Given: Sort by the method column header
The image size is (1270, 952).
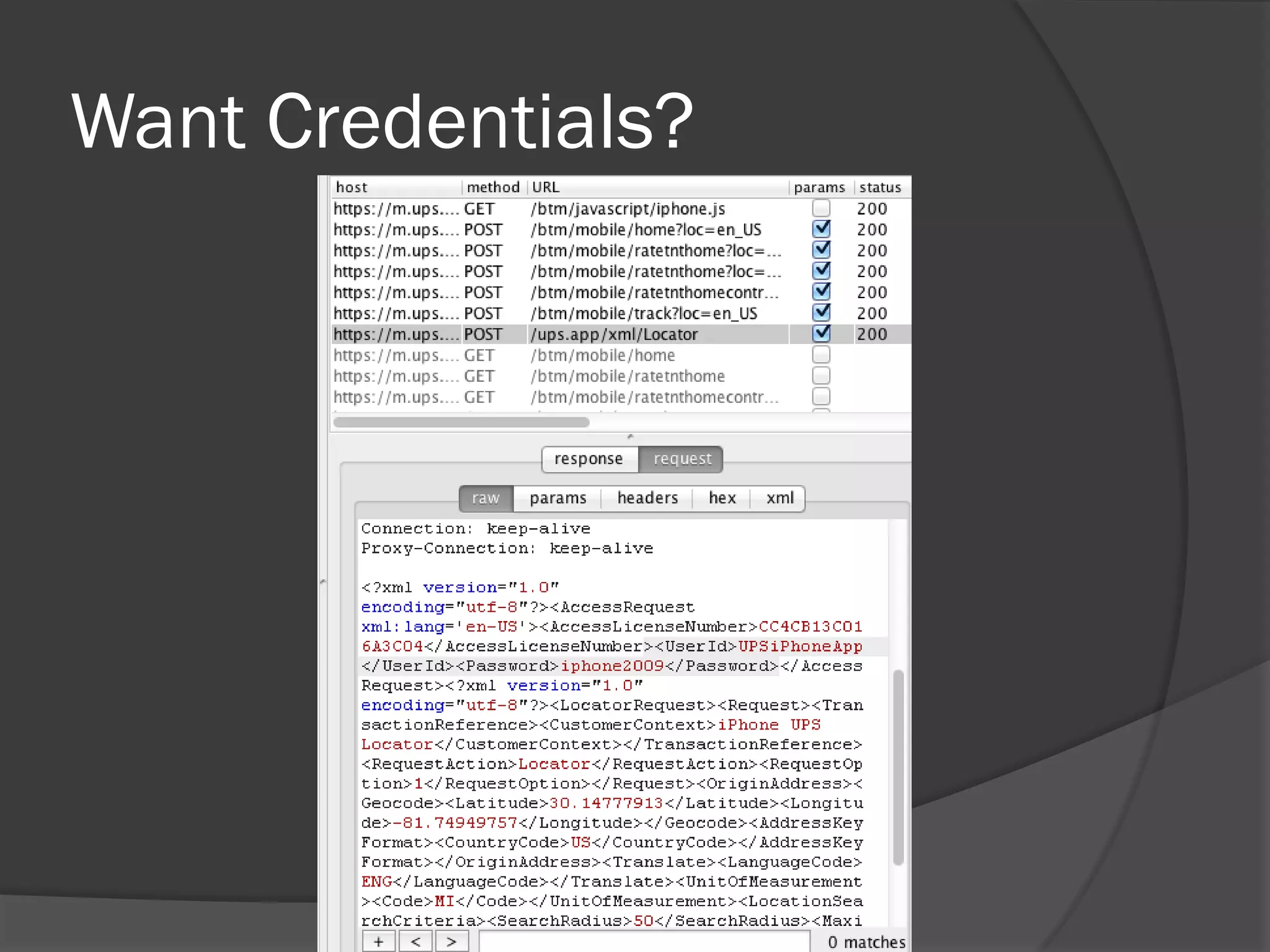Looking at the screenshot, I should (494, 187).
